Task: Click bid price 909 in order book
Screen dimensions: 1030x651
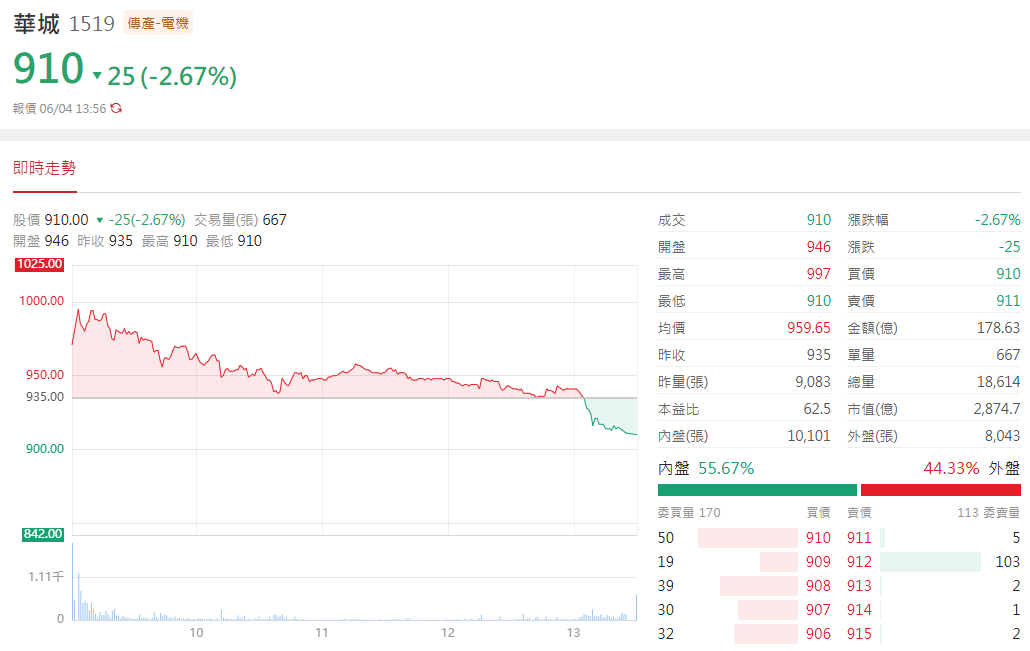Action: (x=818, y=562)
